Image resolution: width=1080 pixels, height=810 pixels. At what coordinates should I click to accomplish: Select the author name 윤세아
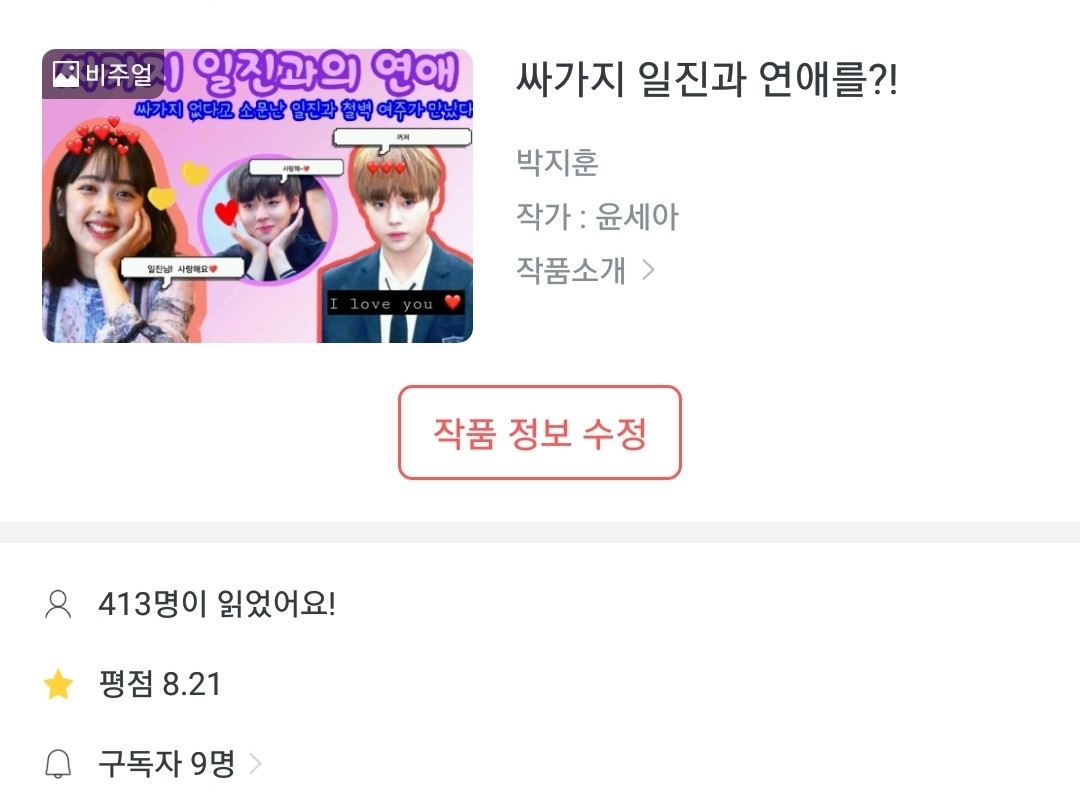coord(637,216)
